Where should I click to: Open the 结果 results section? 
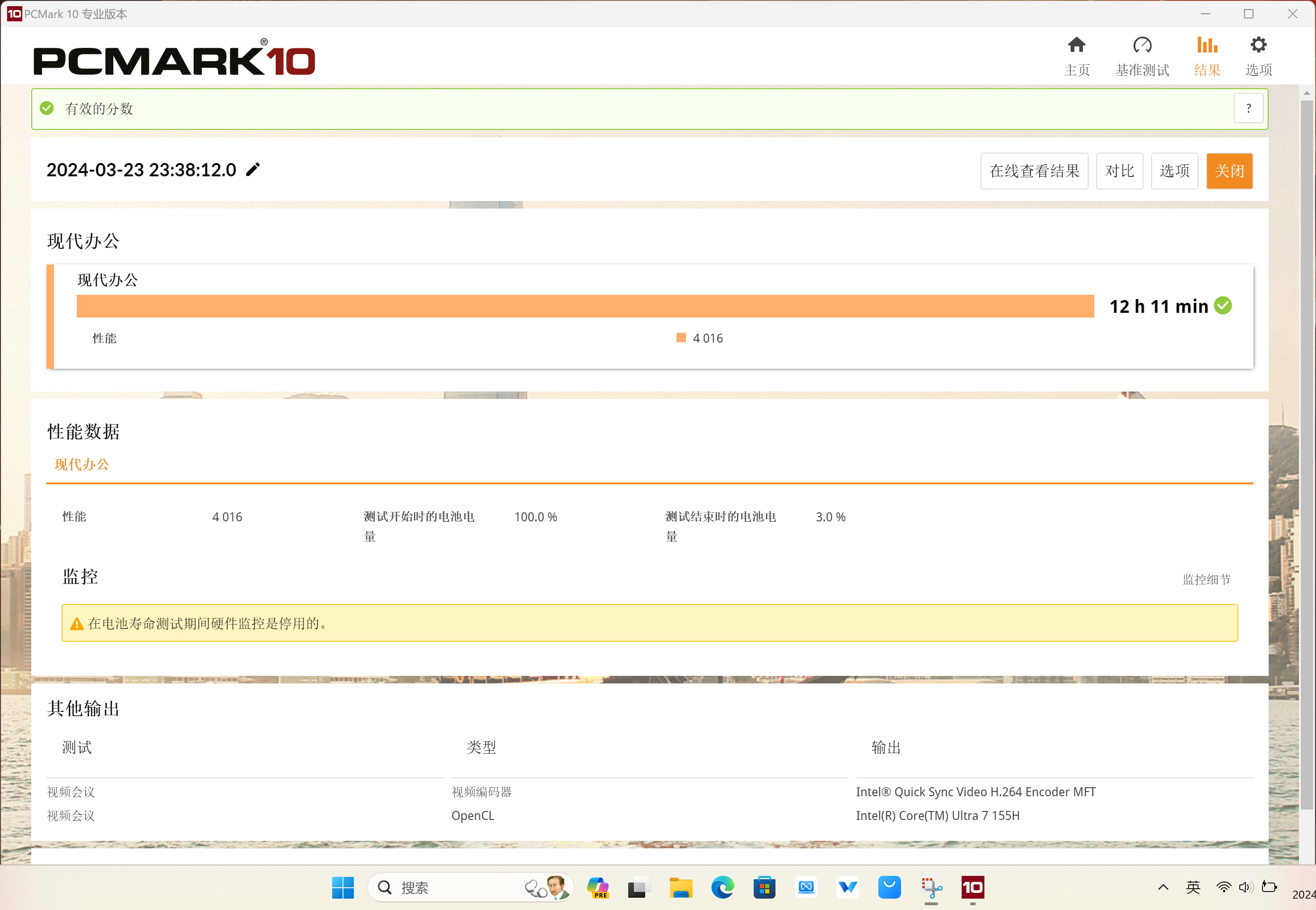pyautogui.click(x=1207, y=56)
